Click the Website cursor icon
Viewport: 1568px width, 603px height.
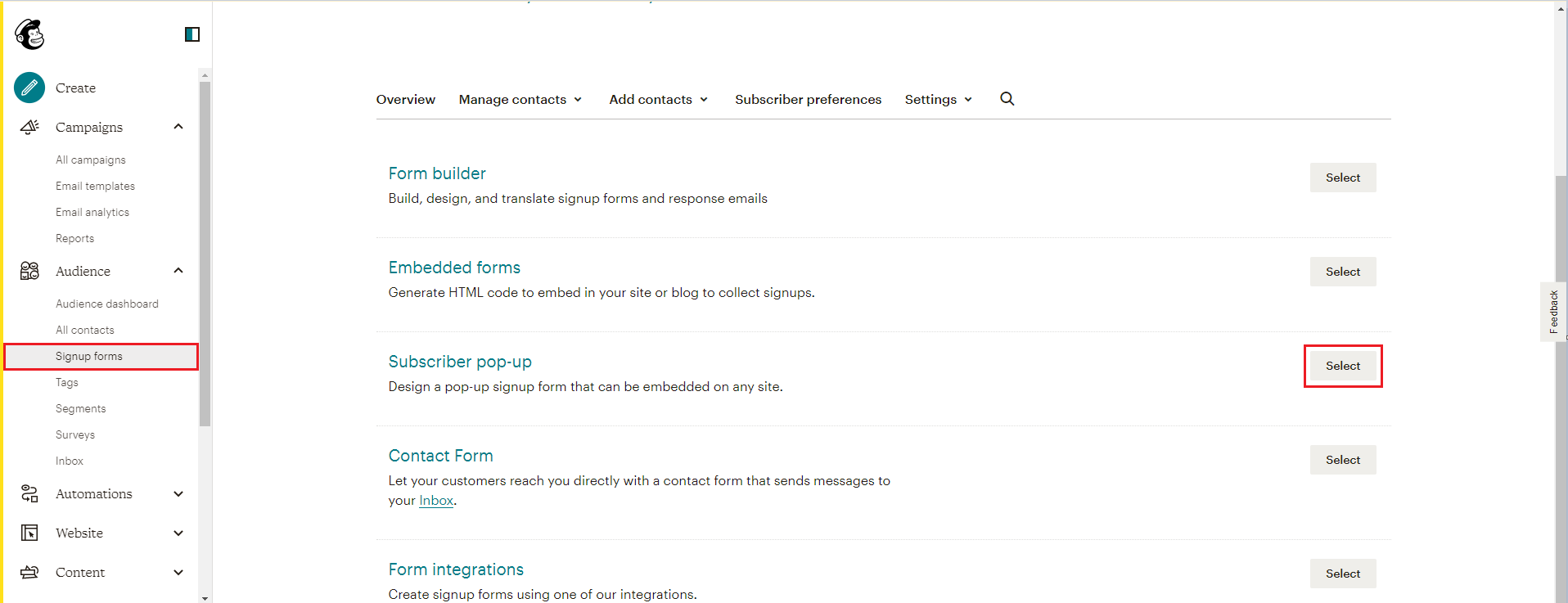coord(29,533)
